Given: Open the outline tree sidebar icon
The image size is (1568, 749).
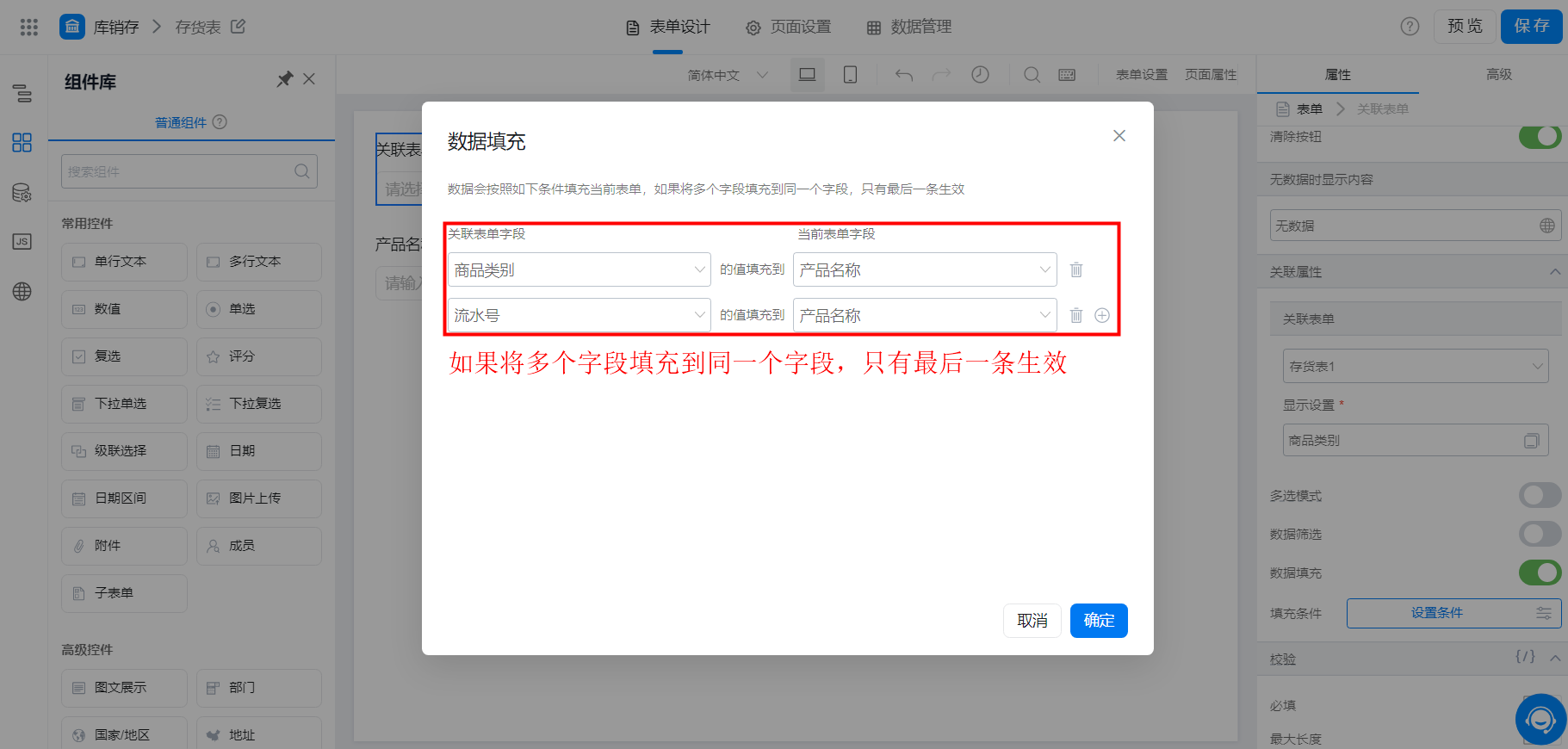Looking at the screenshot, I should (22, 93).
